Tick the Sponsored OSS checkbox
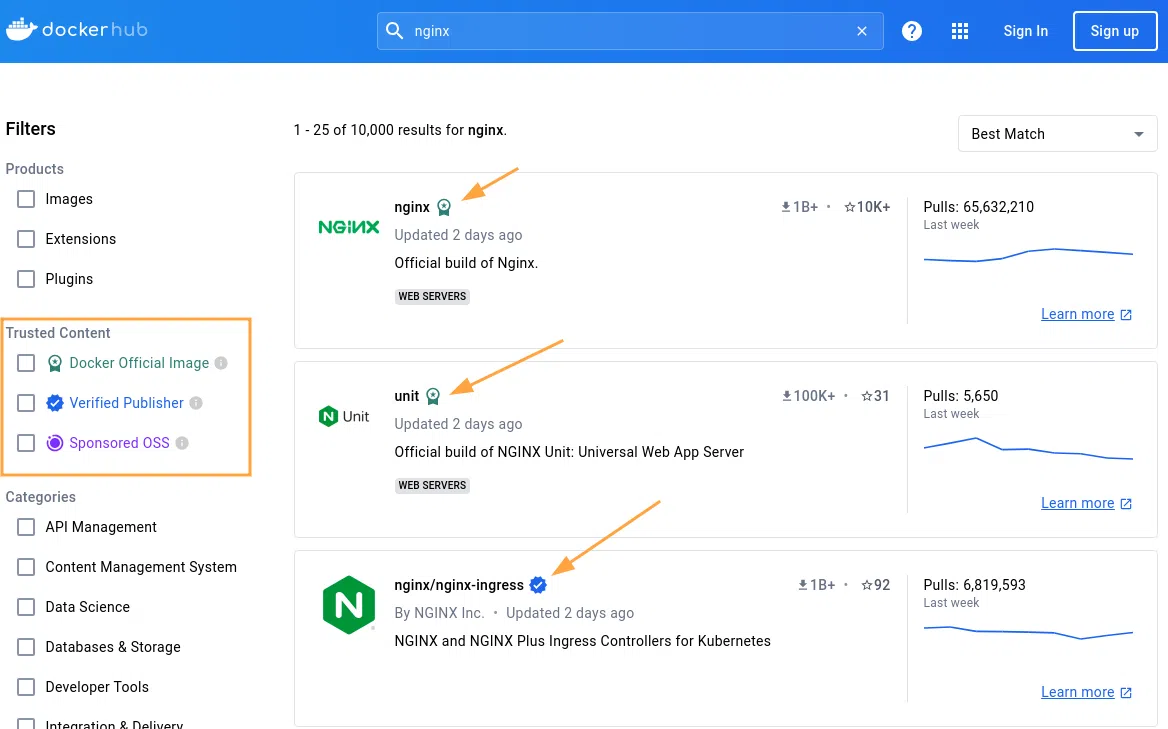This screenshot has width=1168, height=729. click(x=26, y=443)
